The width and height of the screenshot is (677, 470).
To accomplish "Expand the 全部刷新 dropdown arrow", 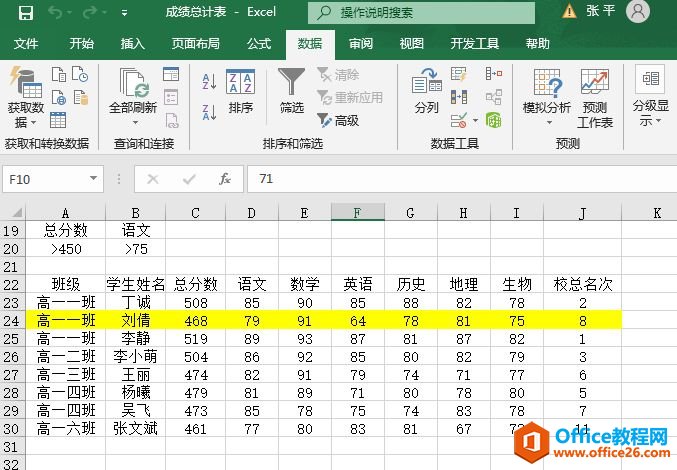I will click(135, 123).
